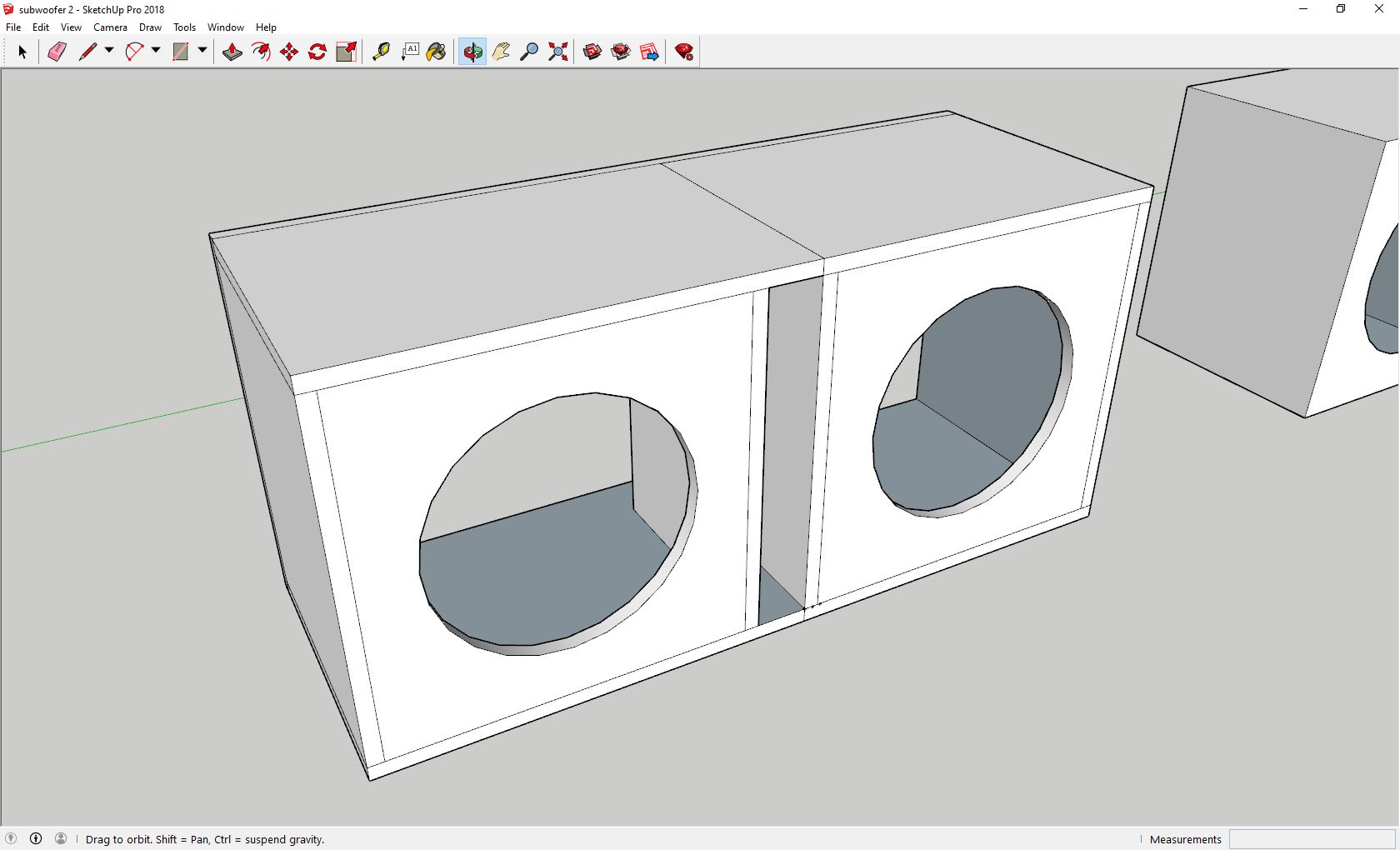The width and height of the screenshot is (1400, 850).
Task: Choose the Move tool
Action: pos(289,52)
